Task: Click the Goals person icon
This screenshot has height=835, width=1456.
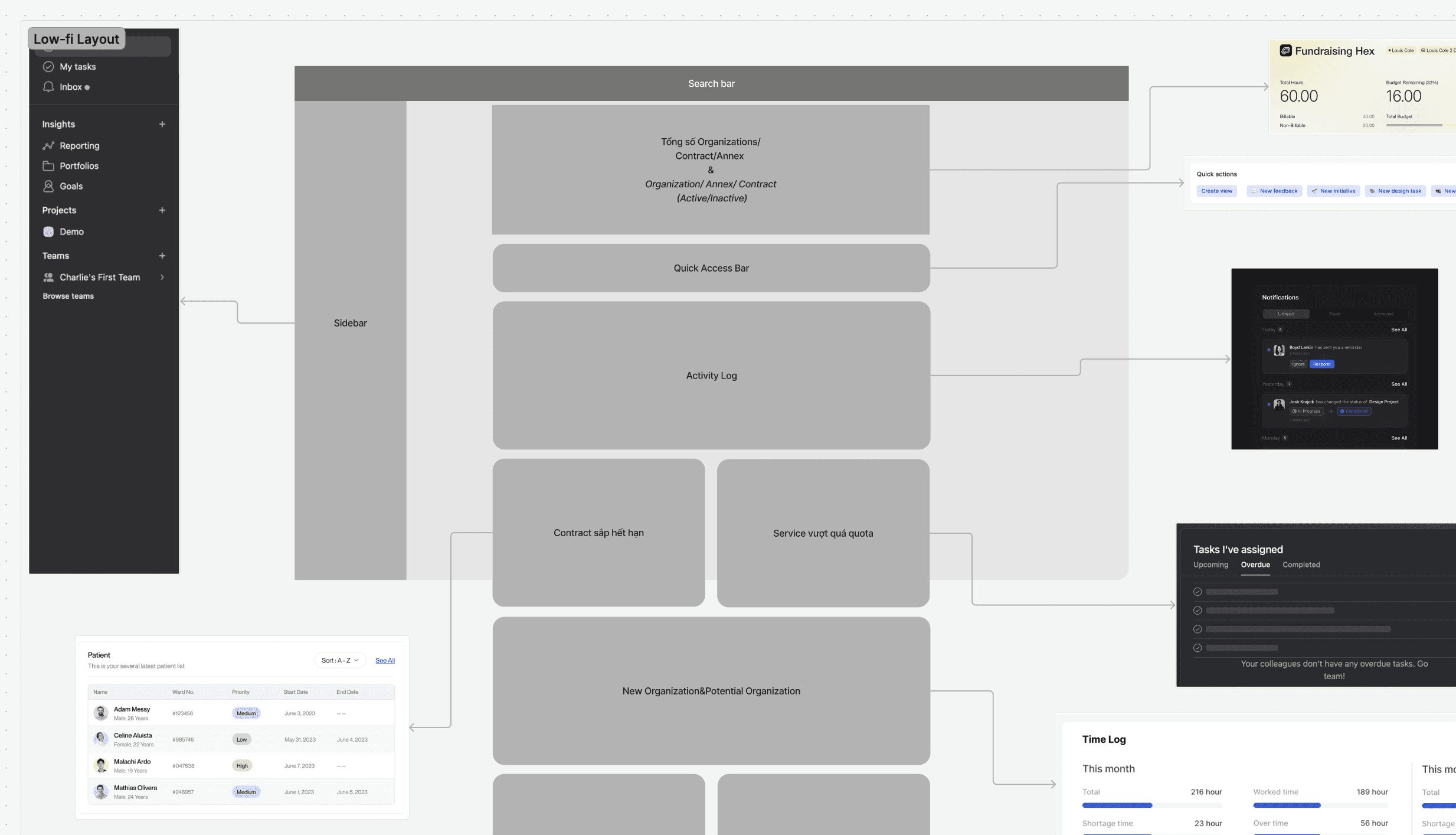Action: 48,186
